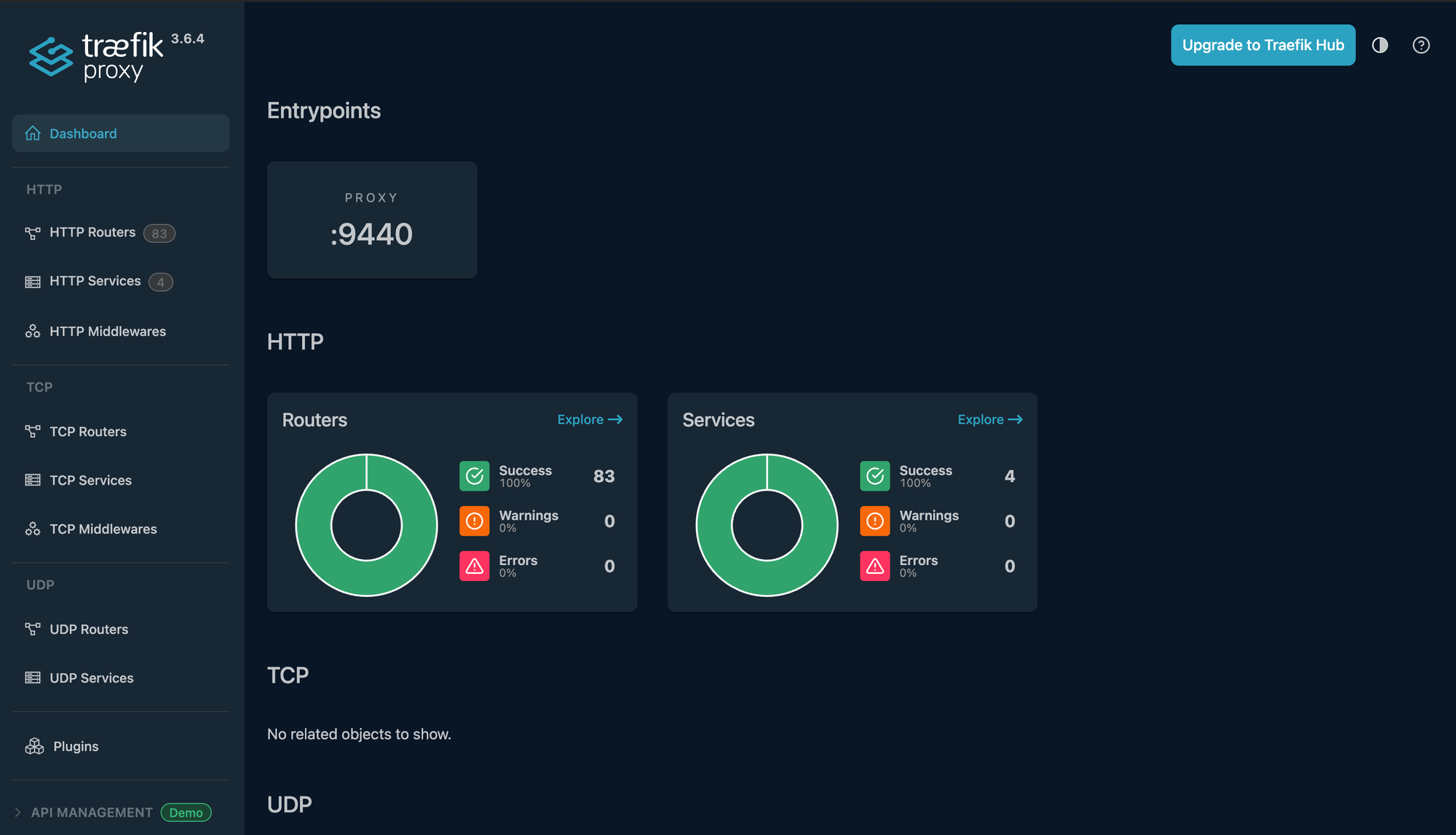Click the Dashboard home icon

tap(33, 133)
